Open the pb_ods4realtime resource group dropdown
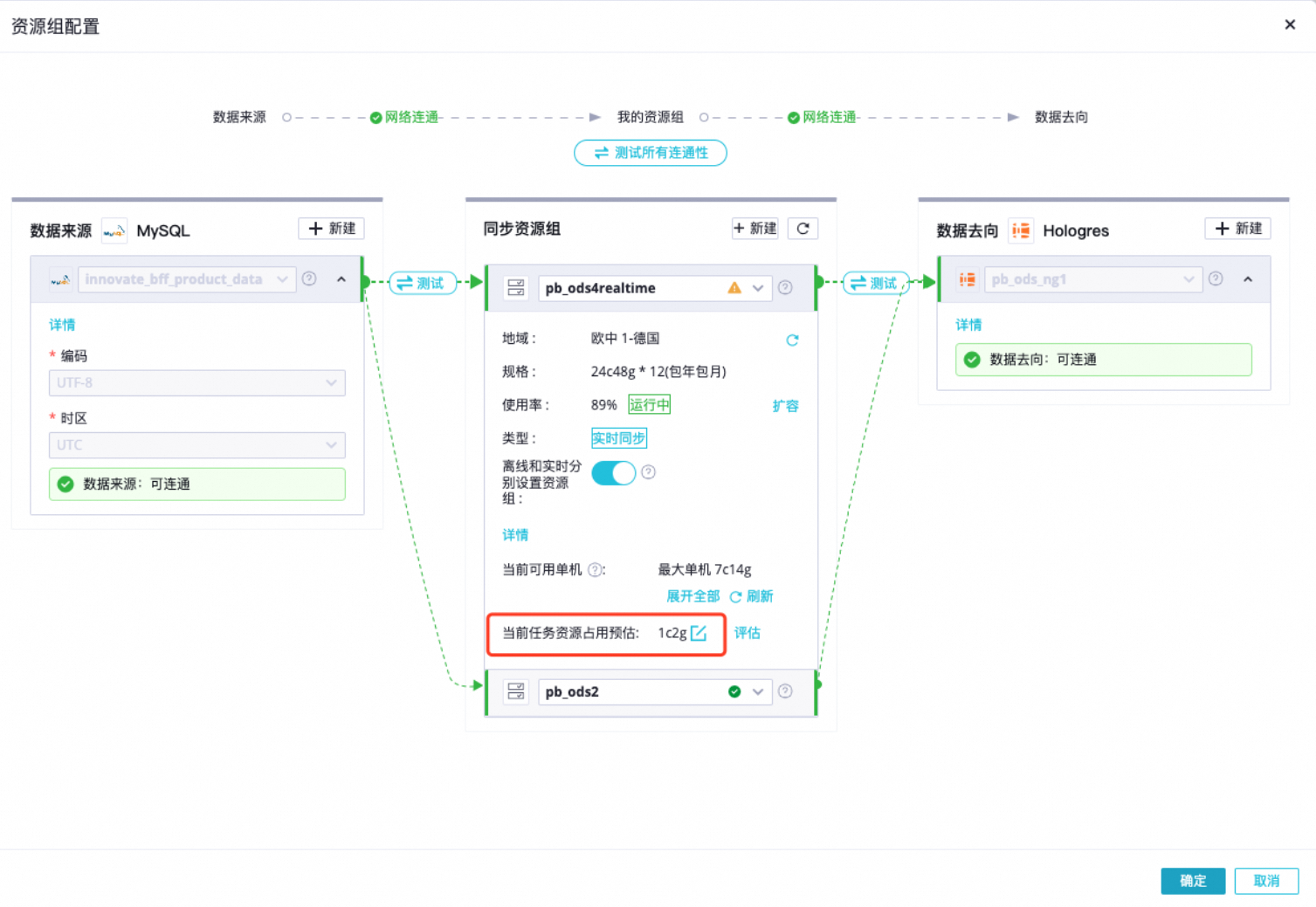1316x907 pixels. 655,288
